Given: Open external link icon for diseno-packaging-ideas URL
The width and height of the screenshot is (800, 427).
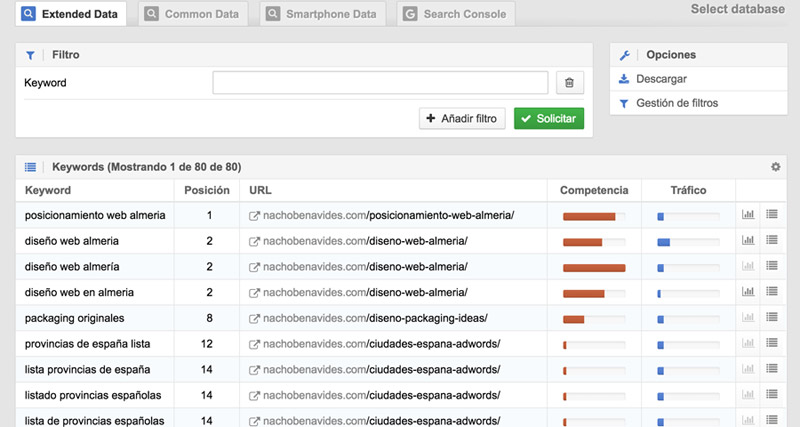Looking at the screenshot, I should point(254,318).
